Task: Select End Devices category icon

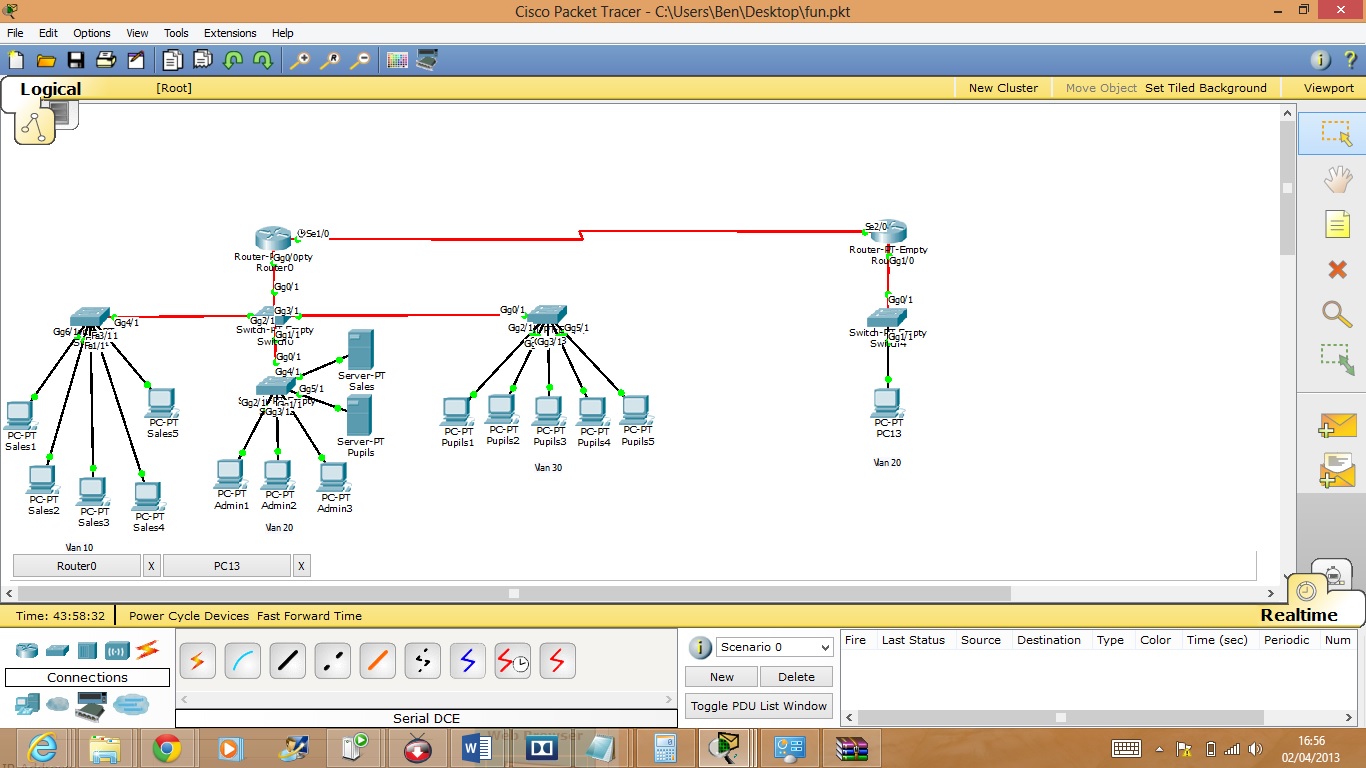Action: (27, 705)
